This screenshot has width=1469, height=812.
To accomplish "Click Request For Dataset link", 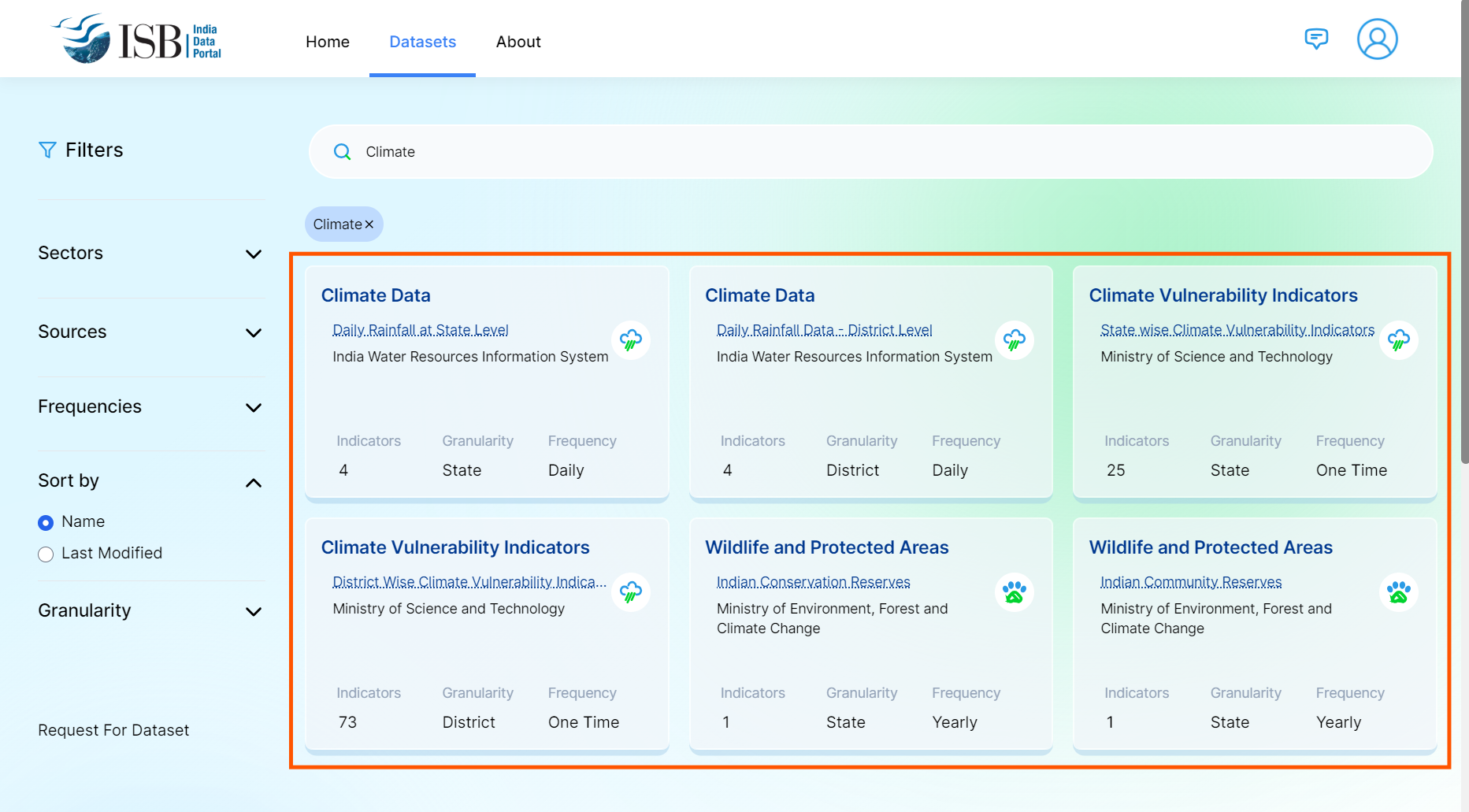I will [x=113, y=730].
